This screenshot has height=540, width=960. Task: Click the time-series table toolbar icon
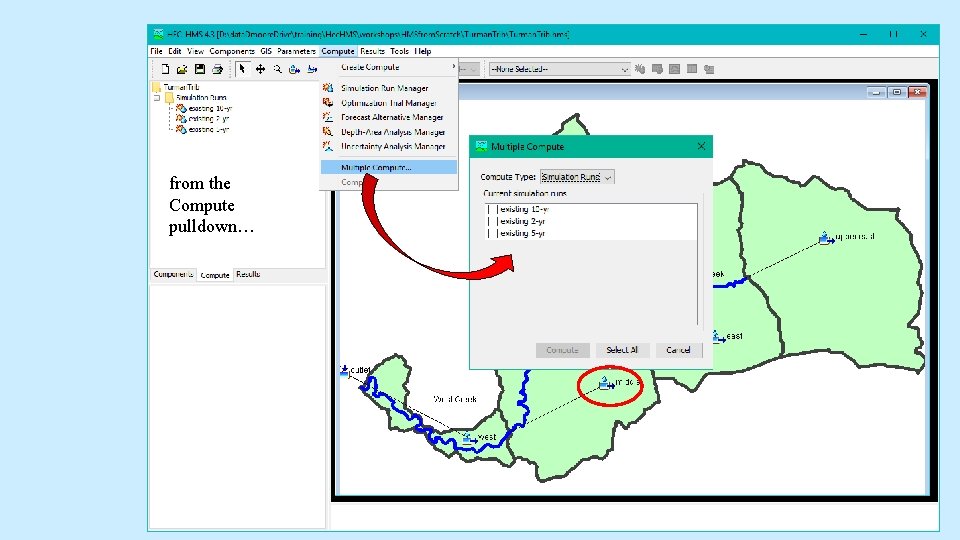(x=709, y=69)
